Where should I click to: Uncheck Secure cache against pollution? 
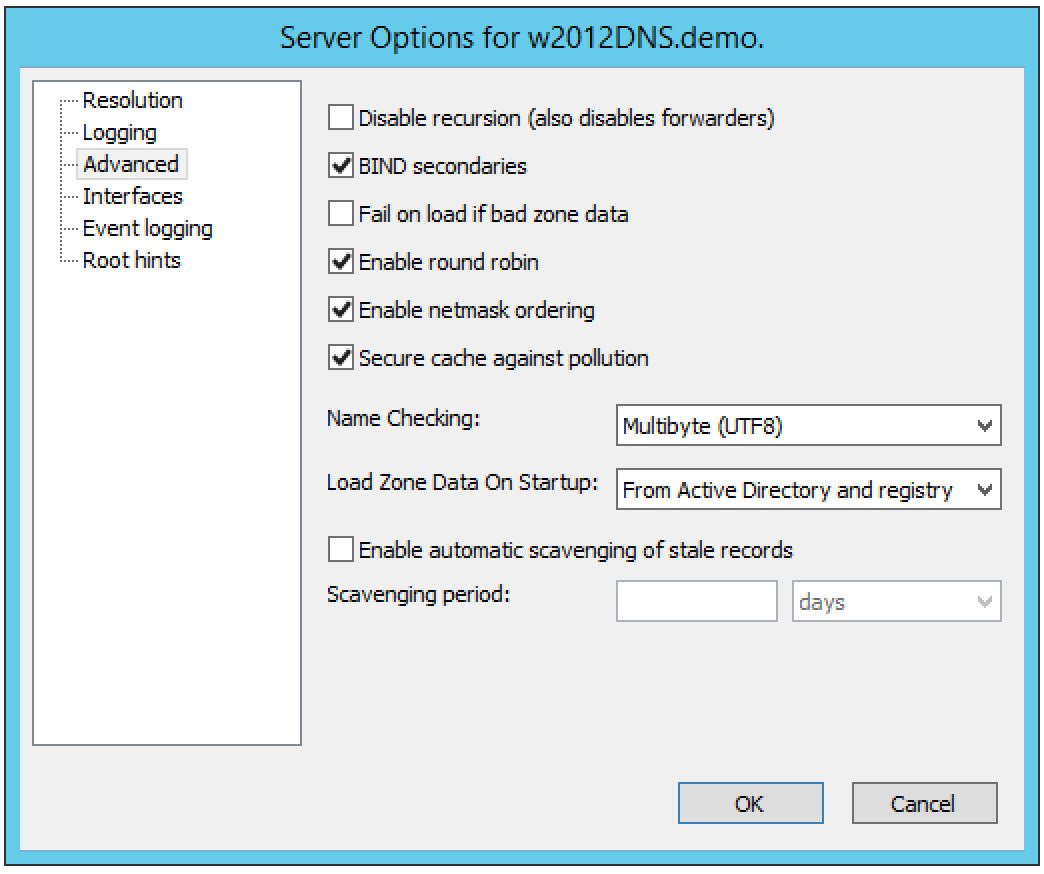pyautogui.click(x=342, y=358)
